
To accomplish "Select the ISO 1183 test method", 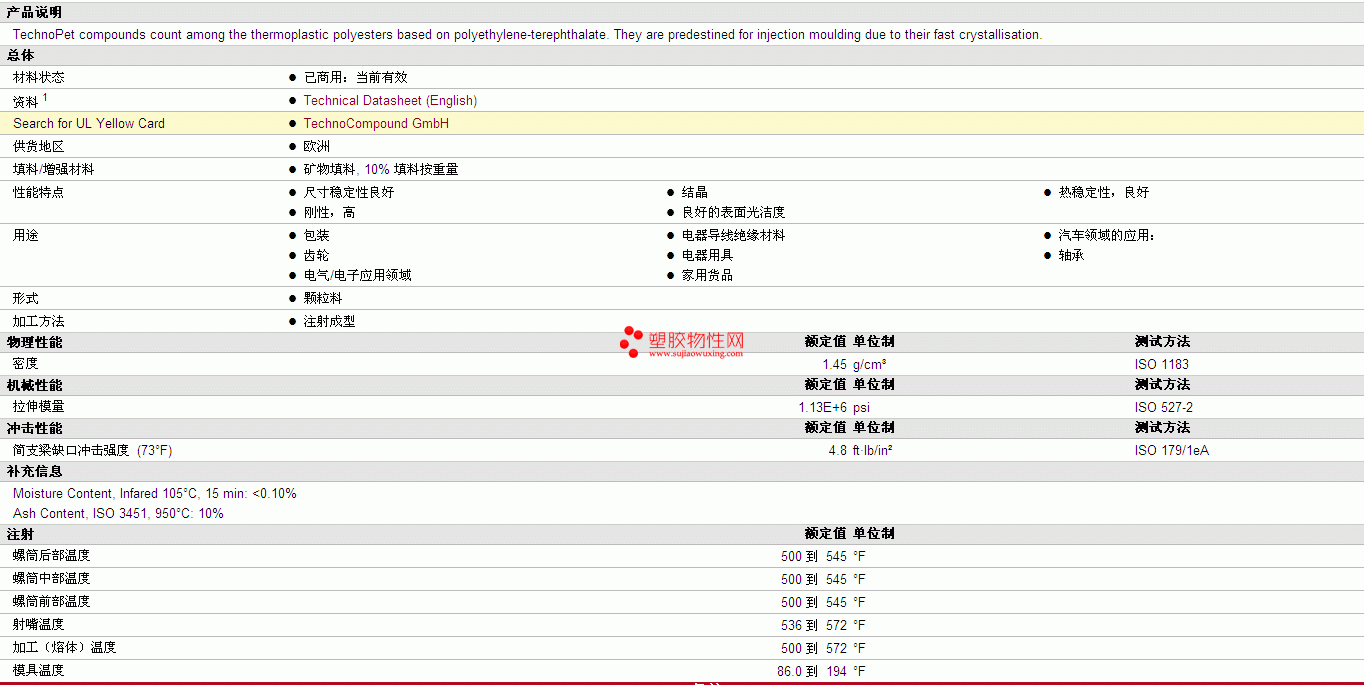I will [x=1162, y=364].
